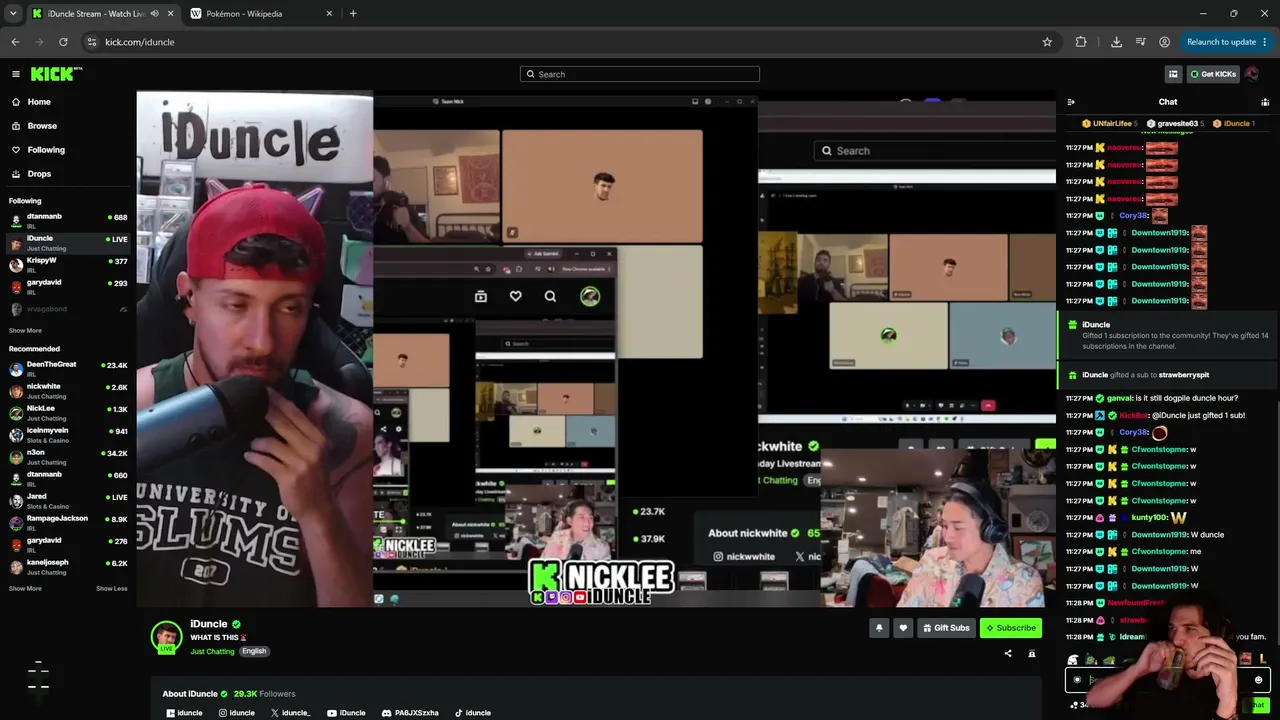
Task: Reload the current page
Action: pos(63,42)
